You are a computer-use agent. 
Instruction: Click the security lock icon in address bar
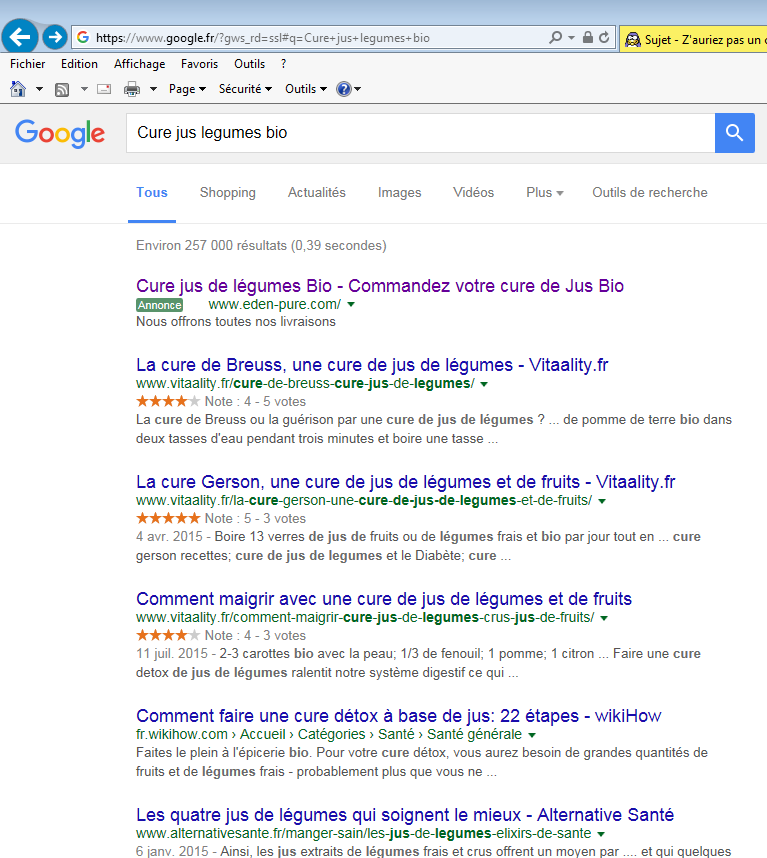pyautogui.click(x=588, y=37)
